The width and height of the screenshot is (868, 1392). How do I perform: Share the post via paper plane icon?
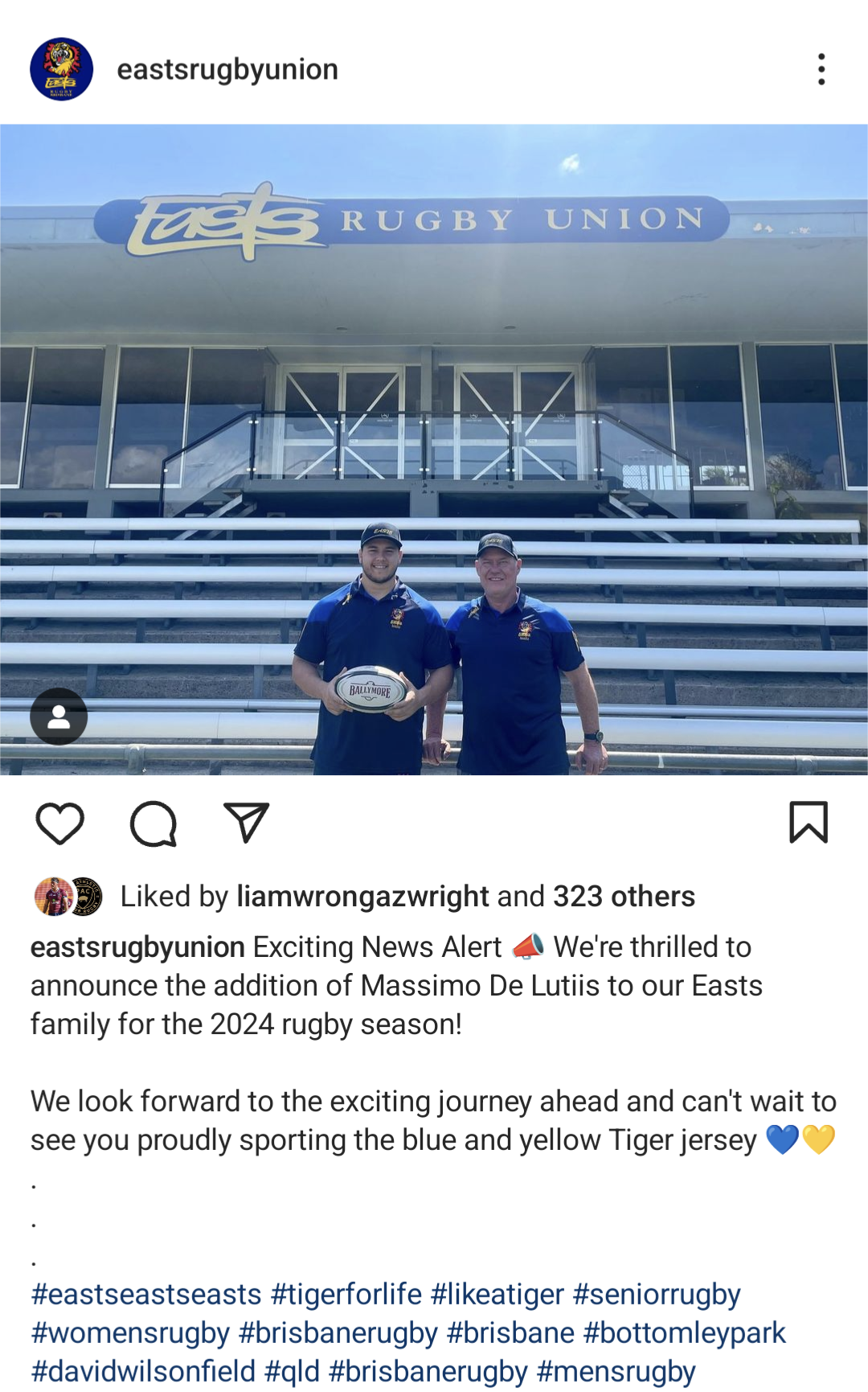pos(246,823)
